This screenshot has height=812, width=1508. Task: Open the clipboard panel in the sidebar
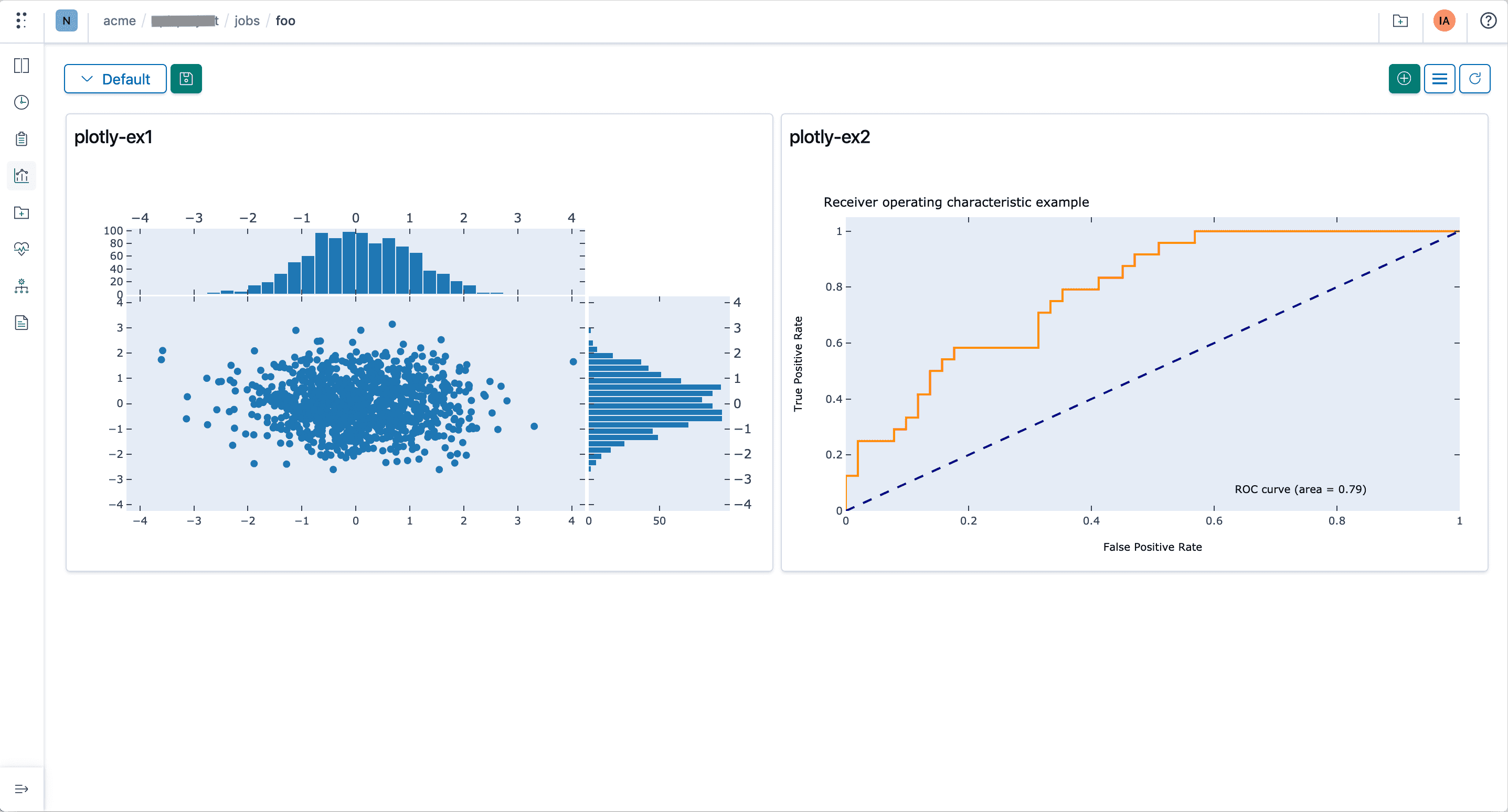pyautogui.click(x=21, y=139)
